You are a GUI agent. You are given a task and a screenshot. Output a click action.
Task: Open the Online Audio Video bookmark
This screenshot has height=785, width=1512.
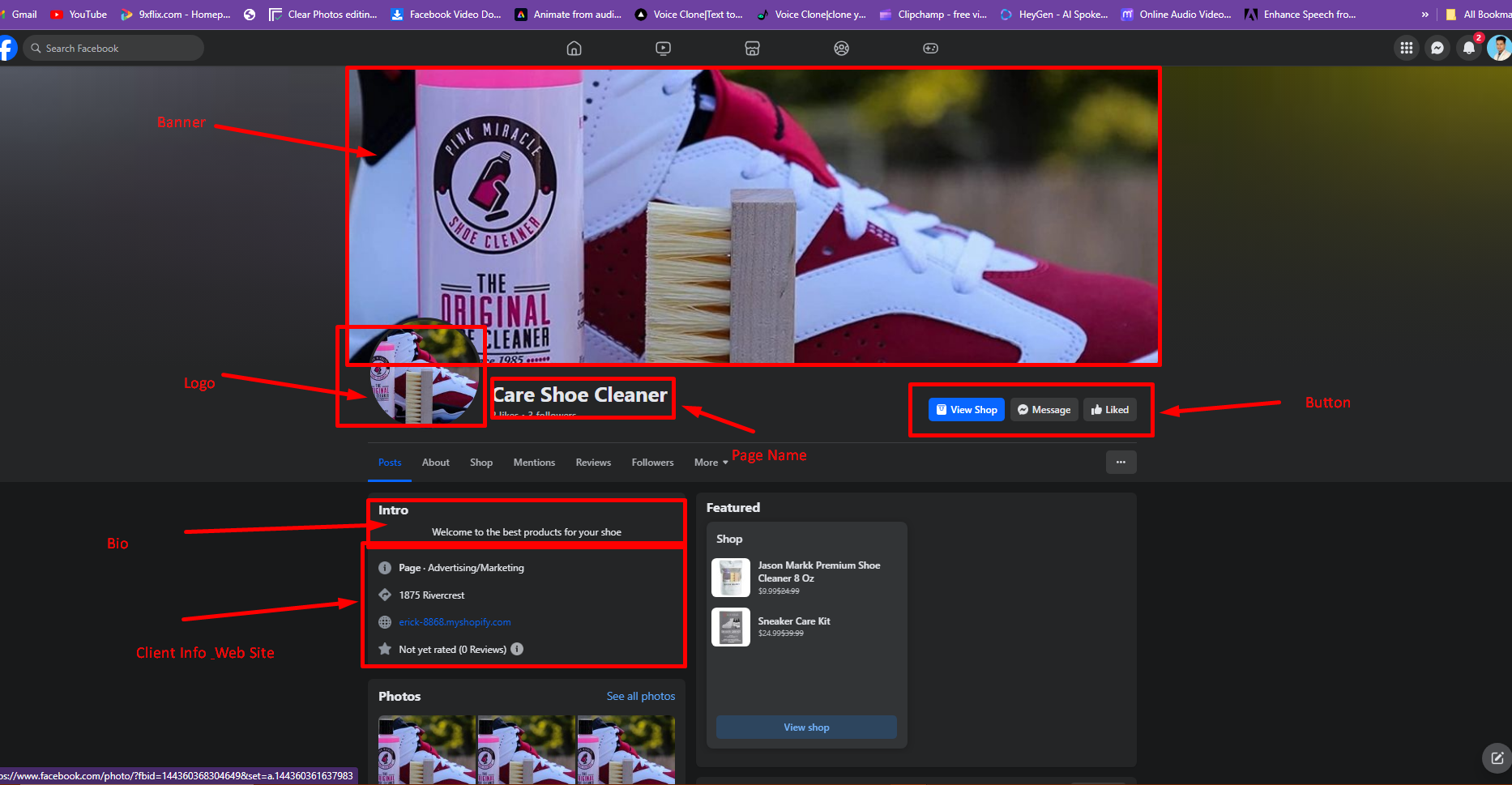coord(1177,15)
